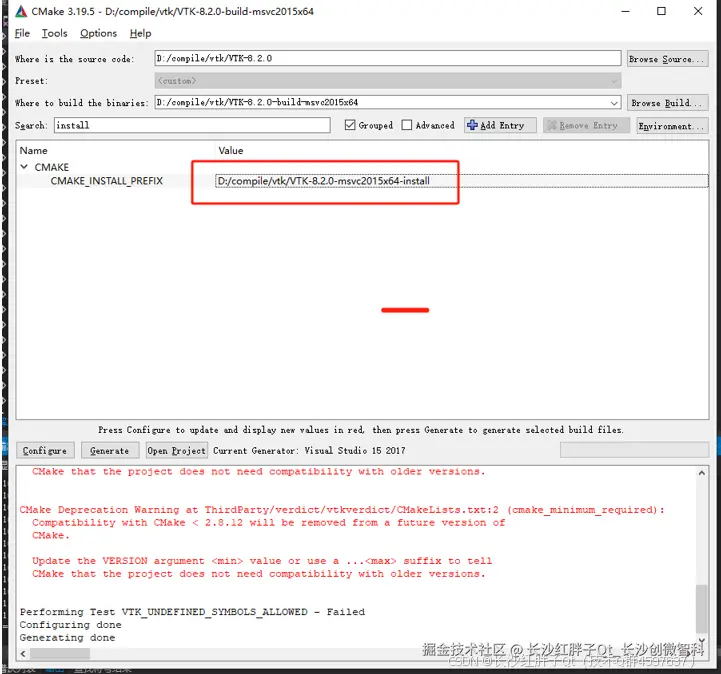Click the Configure button
The image size is (721, 674).
(45, 451)
